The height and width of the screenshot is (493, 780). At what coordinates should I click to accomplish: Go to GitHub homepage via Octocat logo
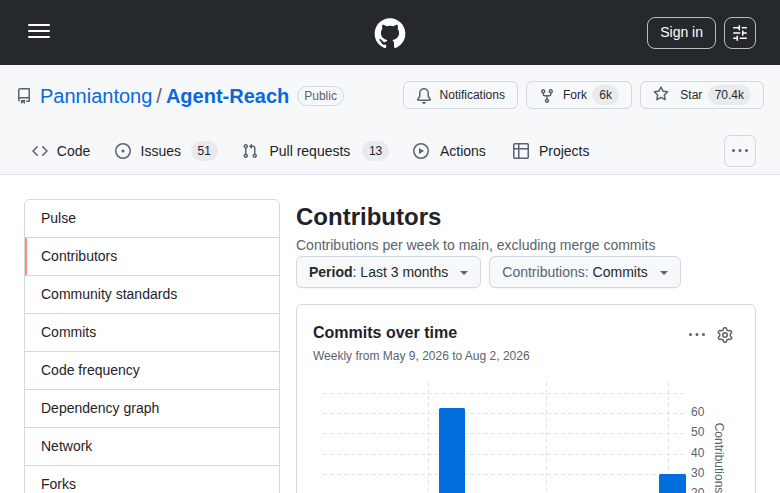(390, 33)
